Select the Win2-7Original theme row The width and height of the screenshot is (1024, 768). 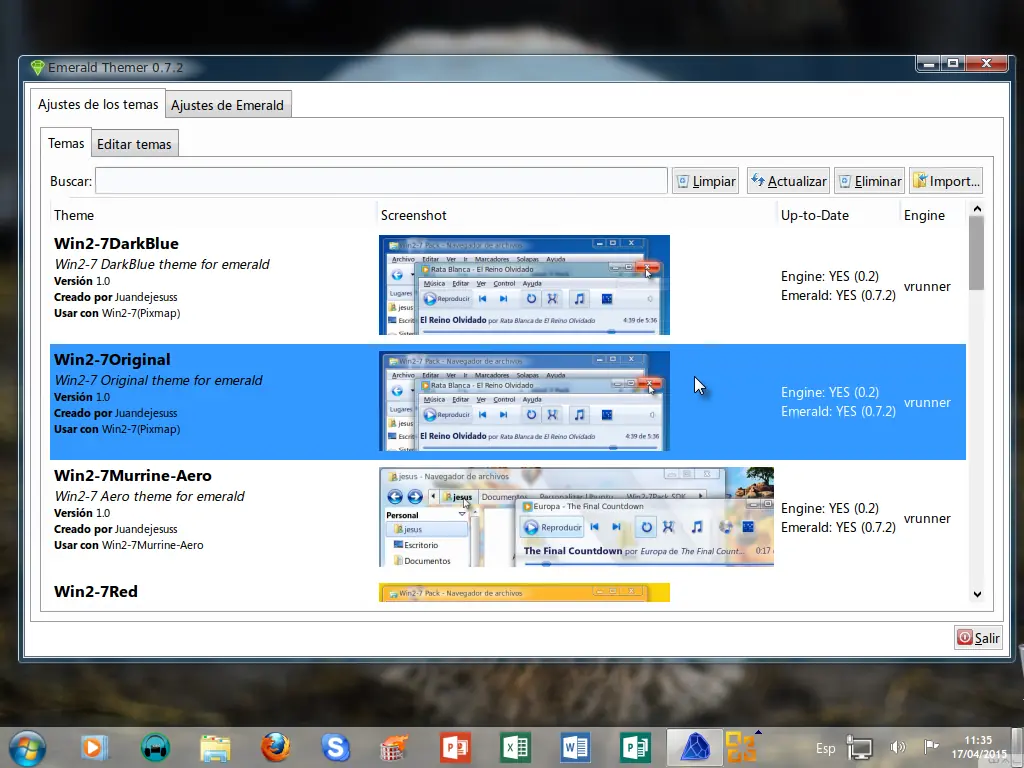(508, 402)
